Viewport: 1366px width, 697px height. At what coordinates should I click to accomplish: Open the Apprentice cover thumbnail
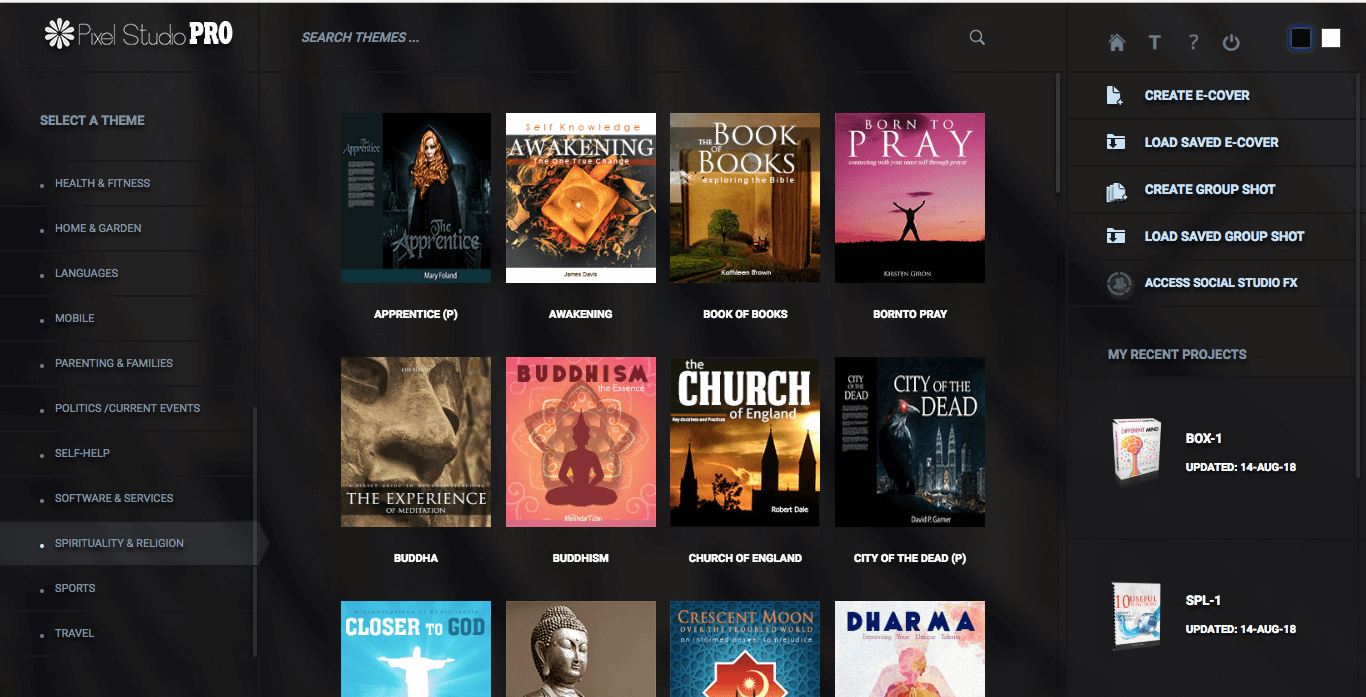pyautogui.click(x=416, y=198)
